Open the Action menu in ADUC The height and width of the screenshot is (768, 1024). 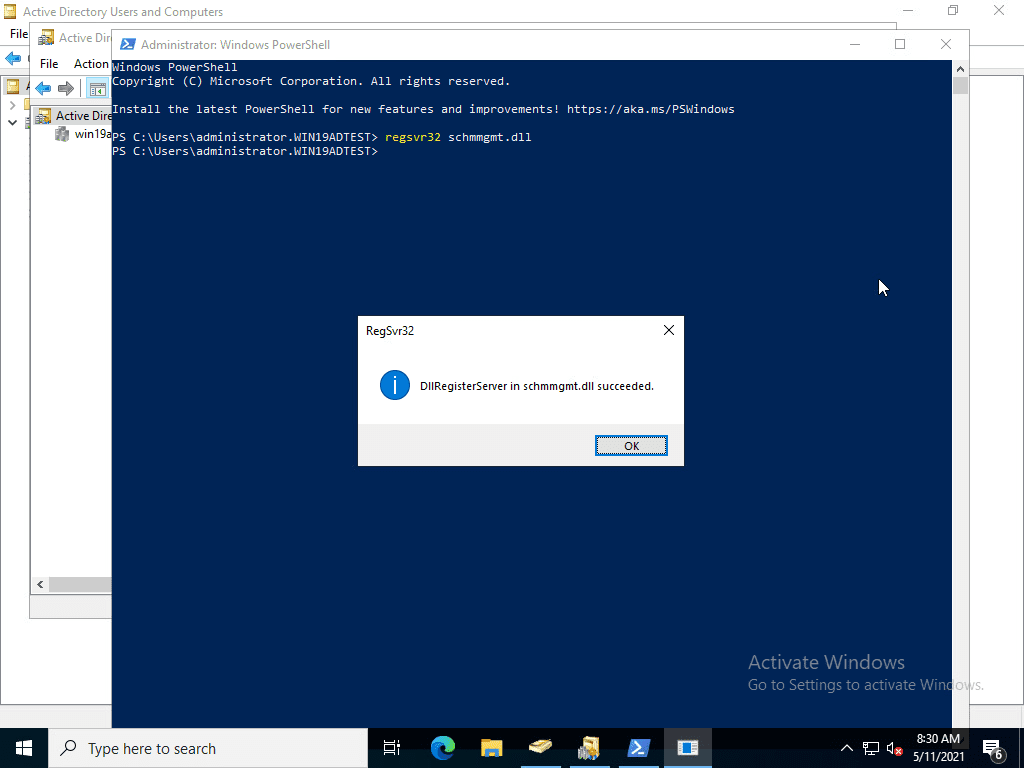point(91,63)
